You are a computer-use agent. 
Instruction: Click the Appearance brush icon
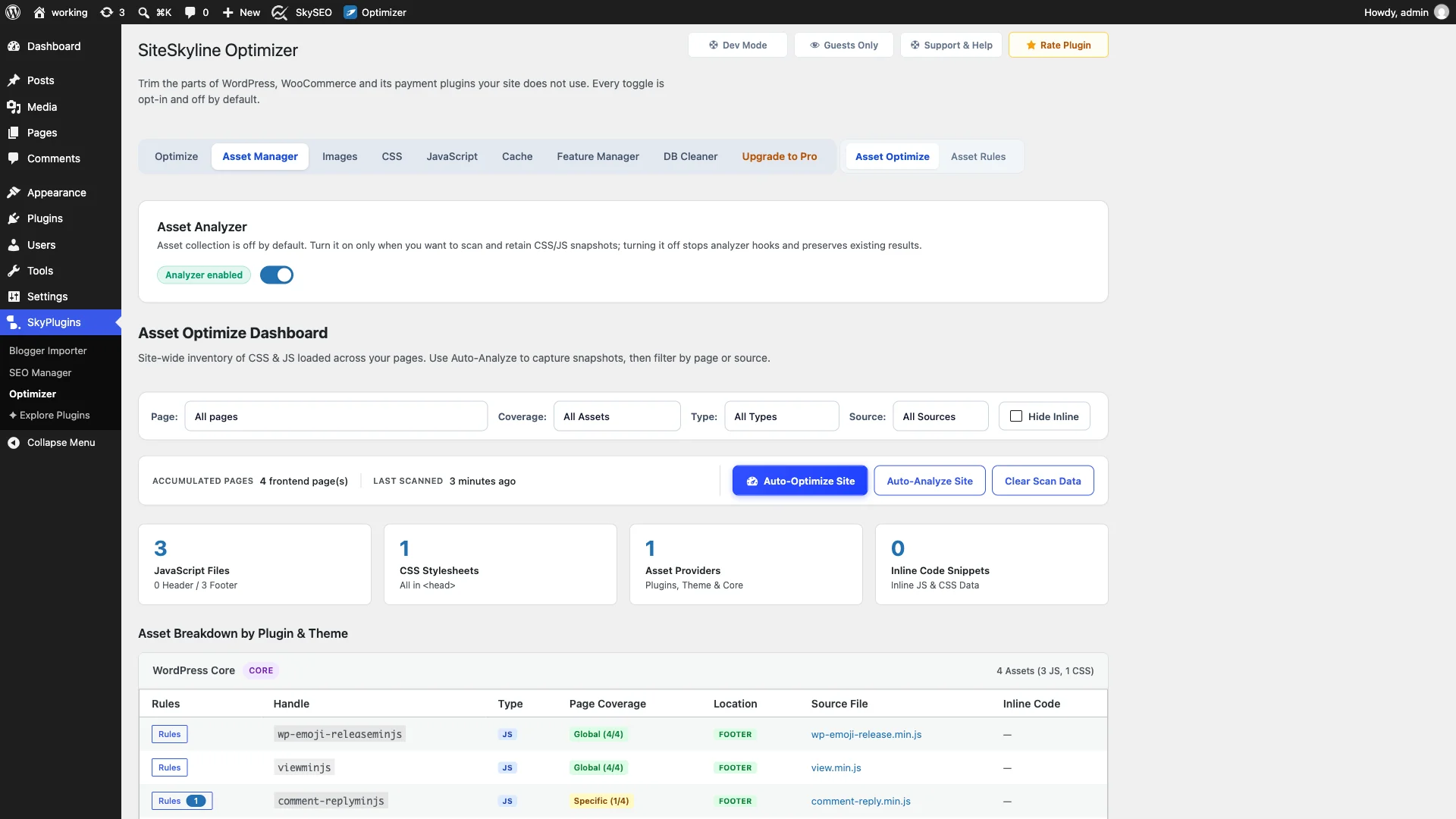[14, 193]
